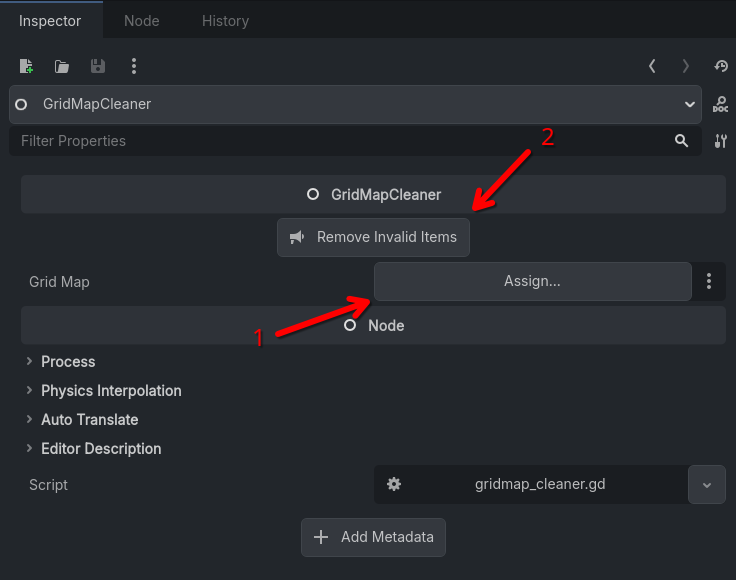Open the GridMapCleaner object dropdown
The width and height of the screenshot is (736, 580).
(355, 104)
